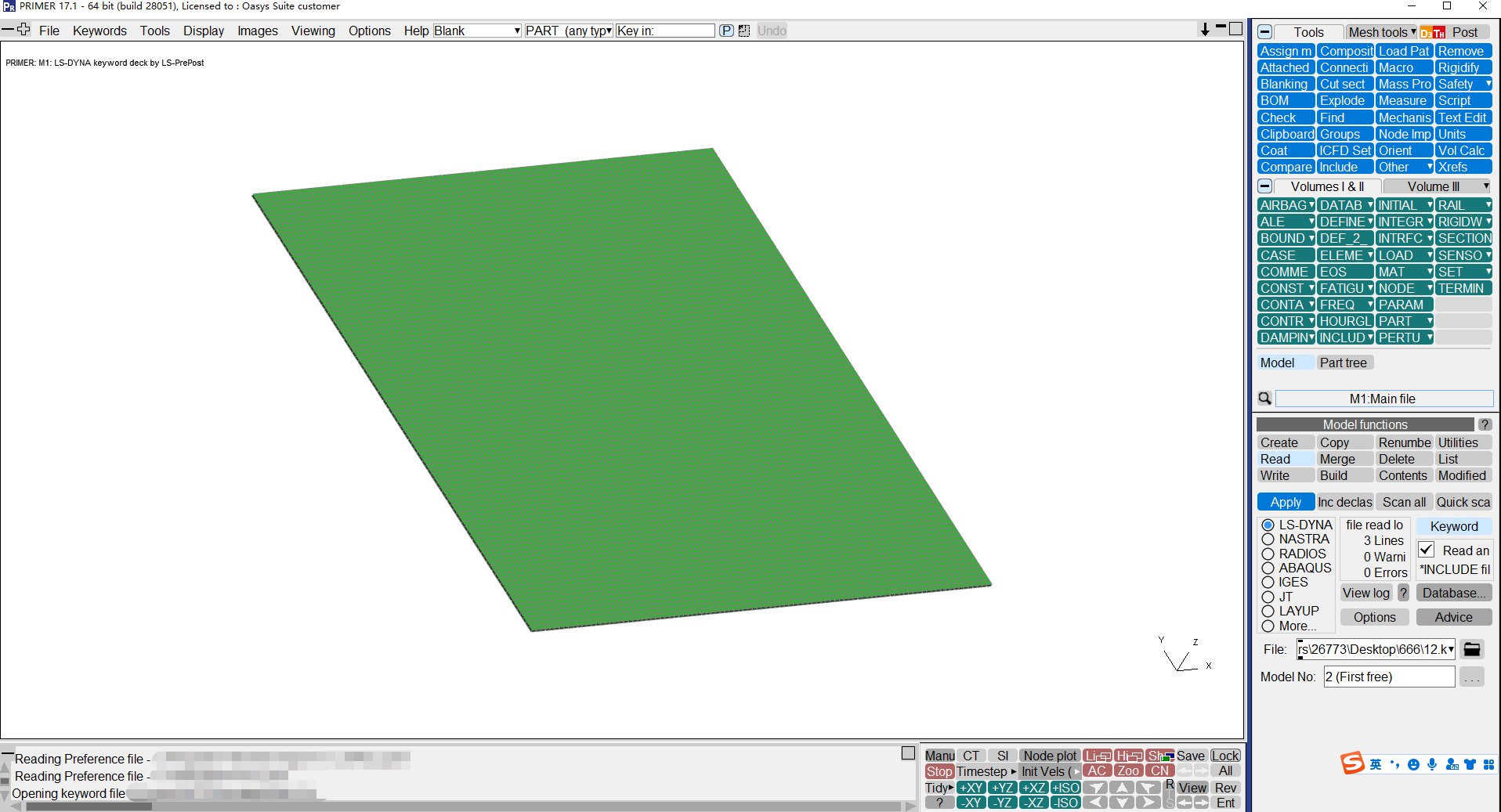Select the NASTRA radio button
The image size is (1501, 812).
pyautogui.click(x=1268, y=540)
